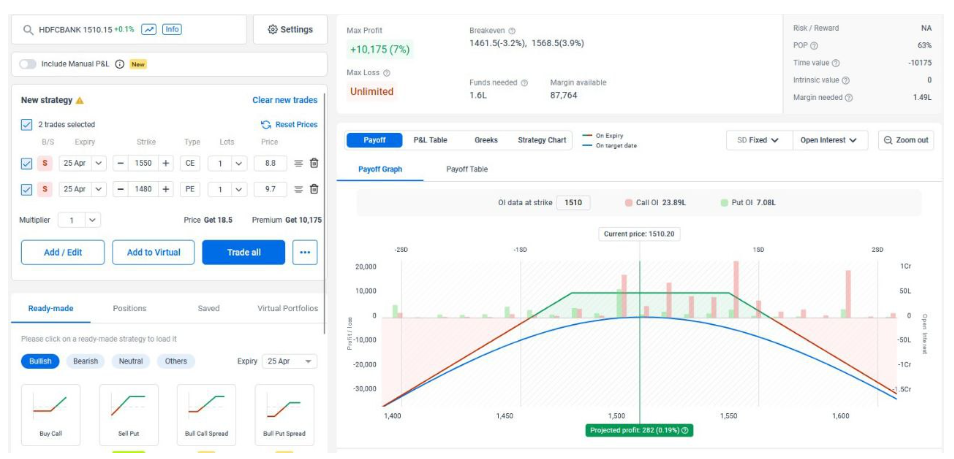Open the chart icon beside HDFCBANK

pyautogui.click(x=148, y=30)
